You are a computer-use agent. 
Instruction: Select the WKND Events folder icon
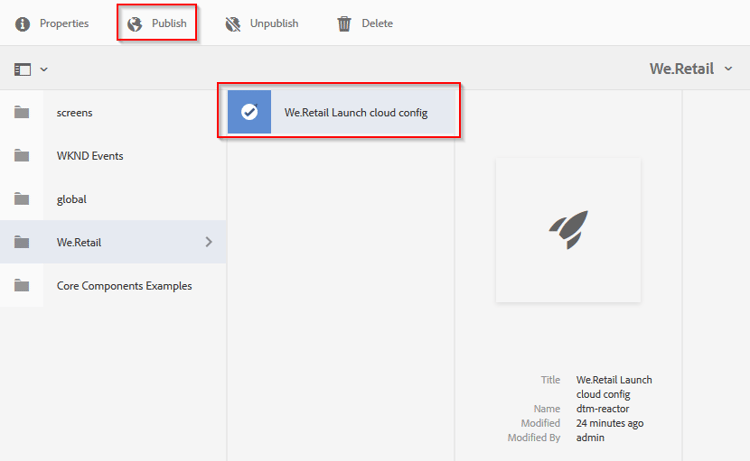pos(22,156)
